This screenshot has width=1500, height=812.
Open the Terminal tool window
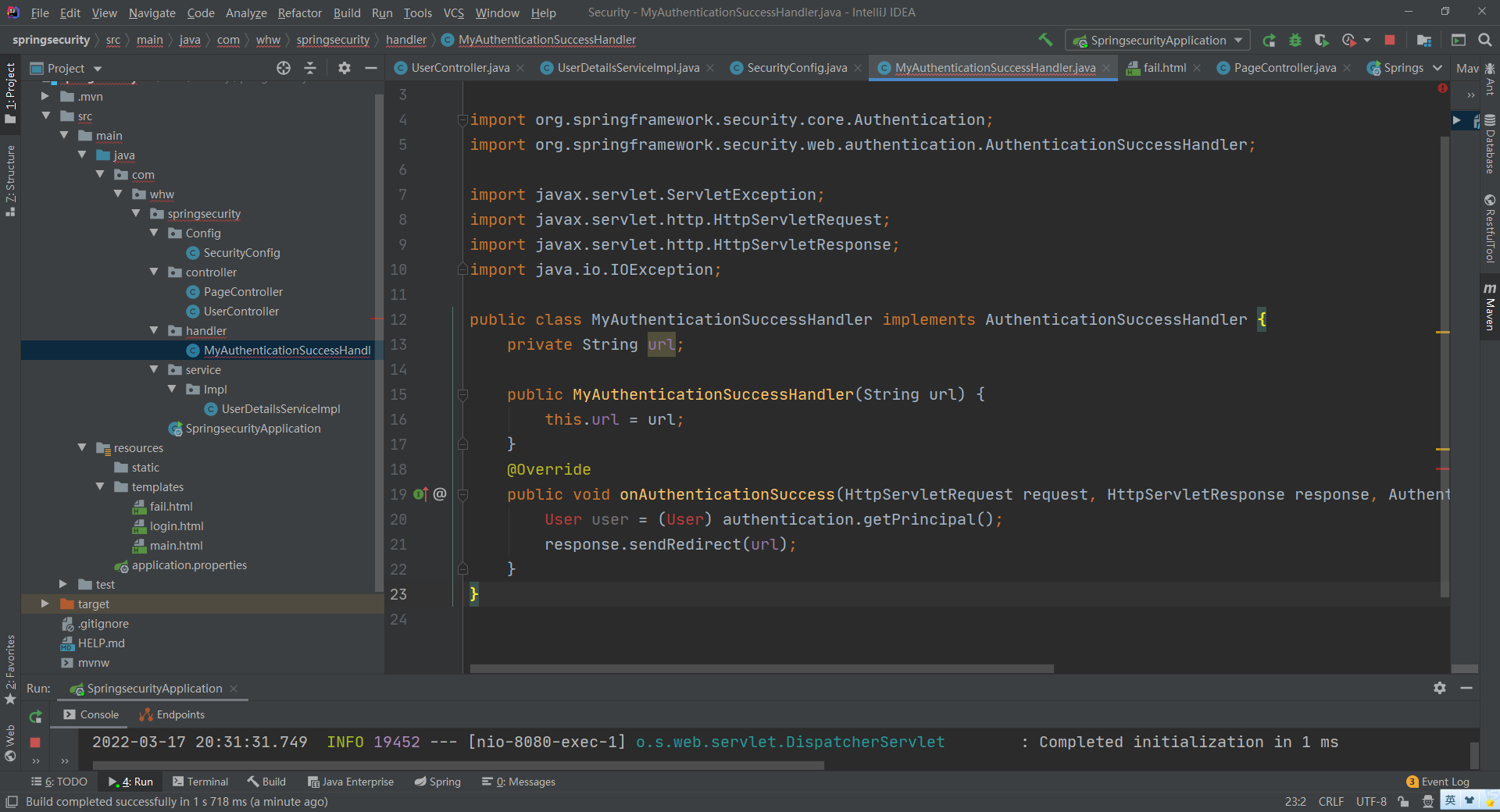[200, 782]
